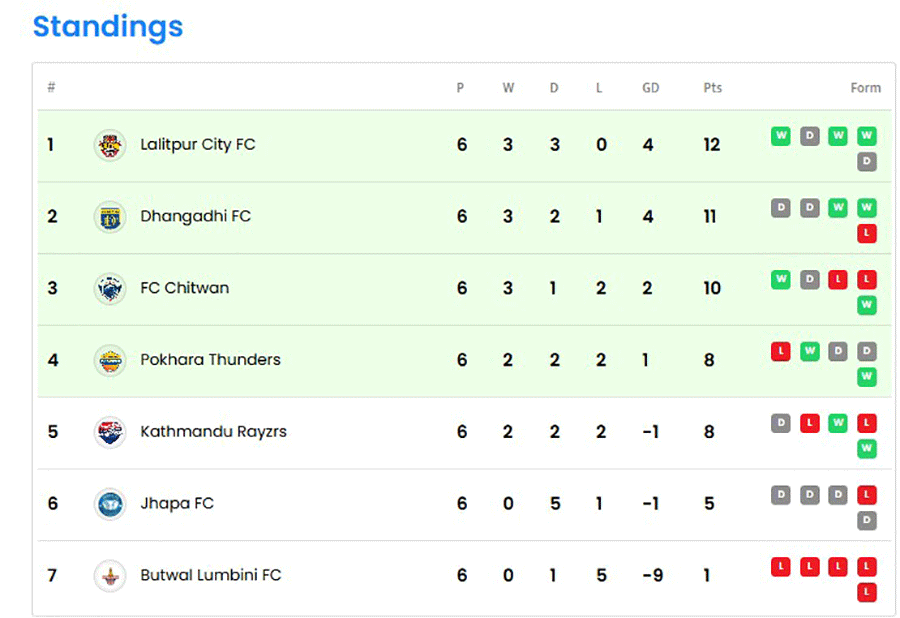Click the Lalitpur City FC team logo
The width and height of the screenshot is (900, 618).
pos(110,145)
